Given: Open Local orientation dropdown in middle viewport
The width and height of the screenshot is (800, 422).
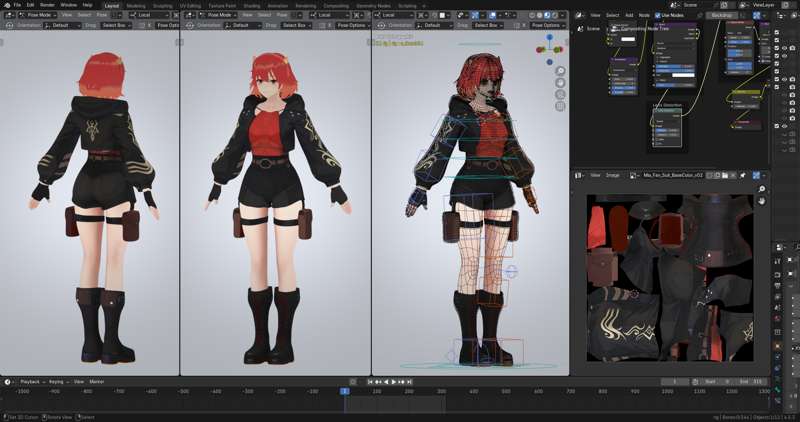Looking at the screenshot, I should [330, 15].
